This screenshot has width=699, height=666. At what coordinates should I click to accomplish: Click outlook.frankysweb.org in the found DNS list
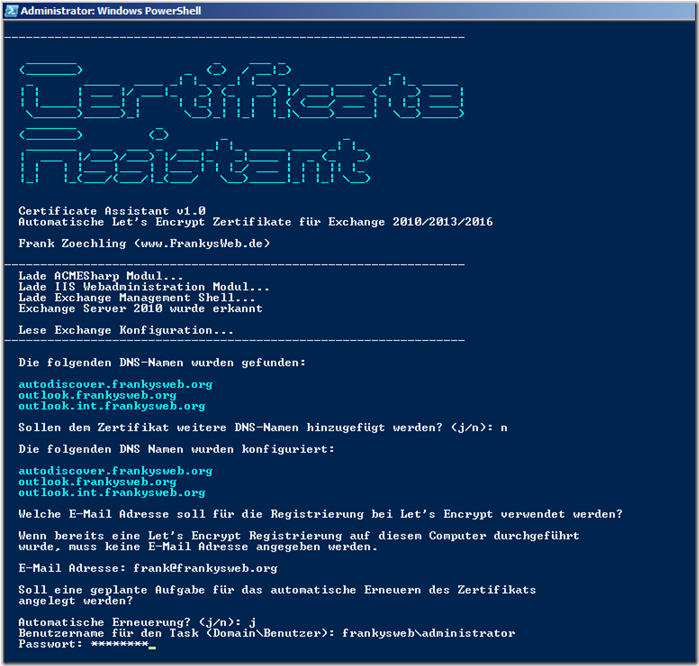pyautogui.click(x=97, y=395)
